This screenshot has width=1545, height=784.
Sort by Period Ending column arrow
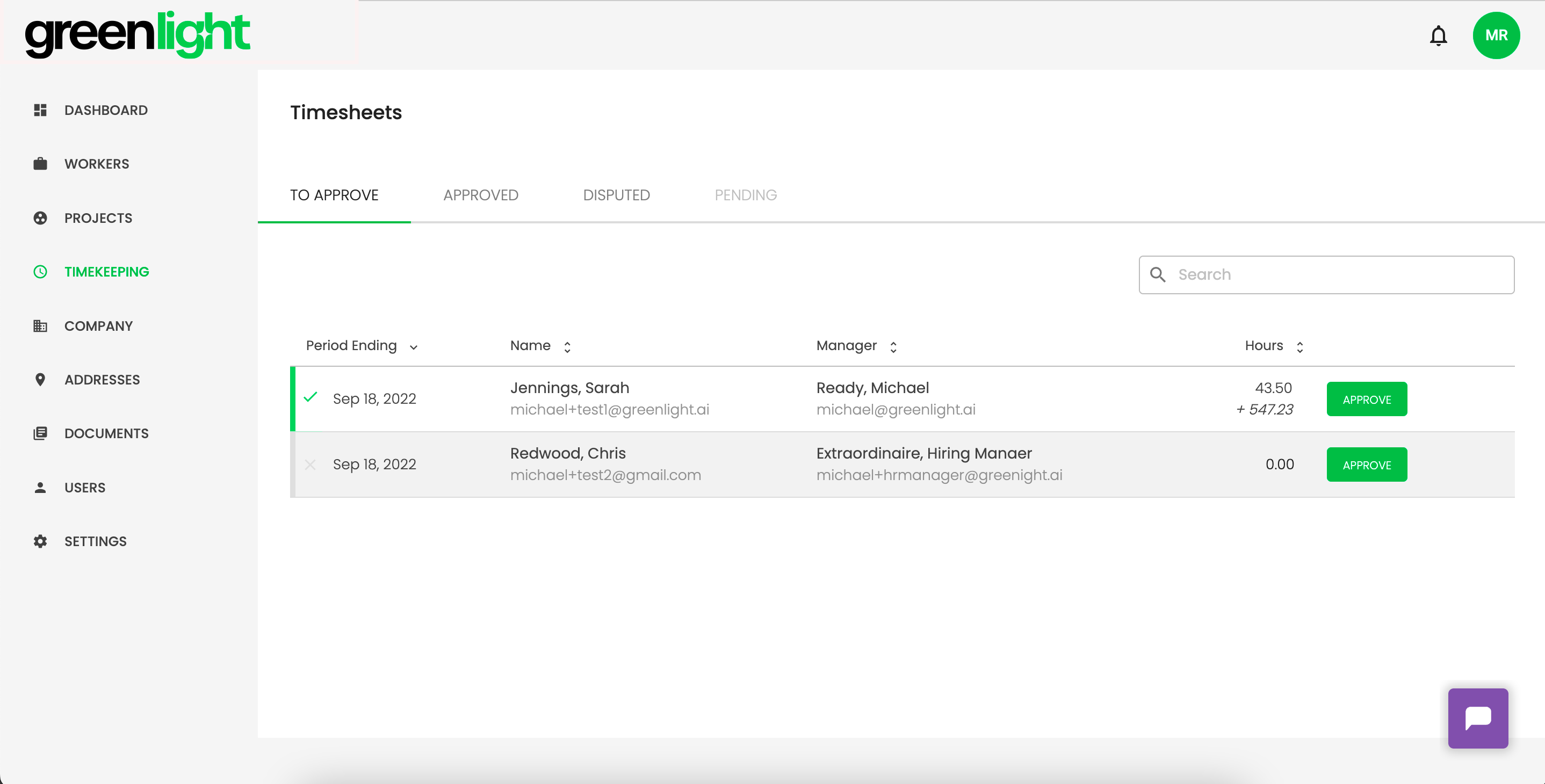coord(413,347)
